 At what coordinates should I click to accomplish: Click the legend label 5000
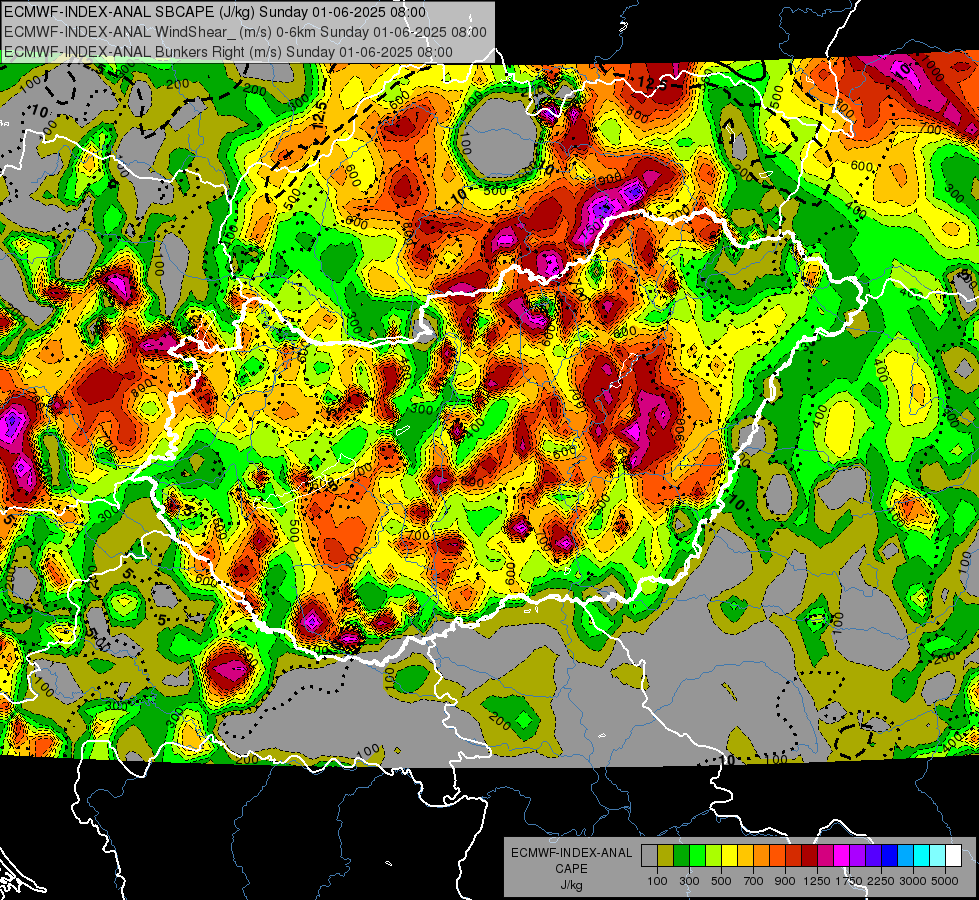[x=945, y=881]
